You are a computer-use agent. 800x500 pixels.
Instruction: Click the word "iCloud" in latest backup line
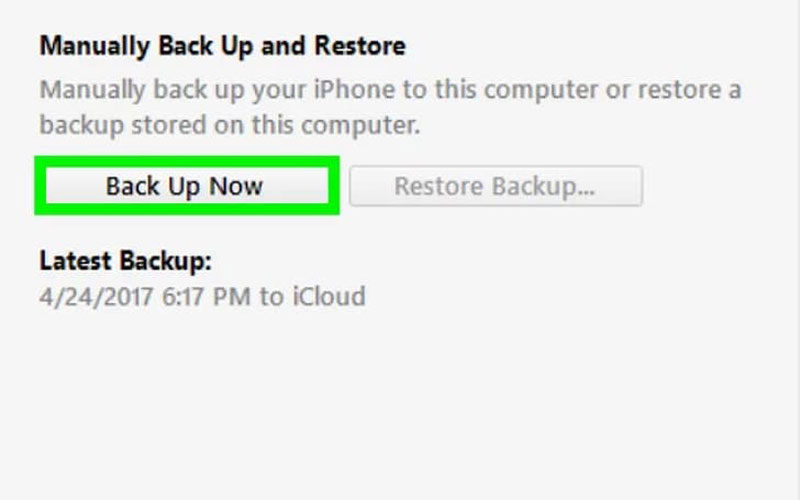(x=327, y=296)
